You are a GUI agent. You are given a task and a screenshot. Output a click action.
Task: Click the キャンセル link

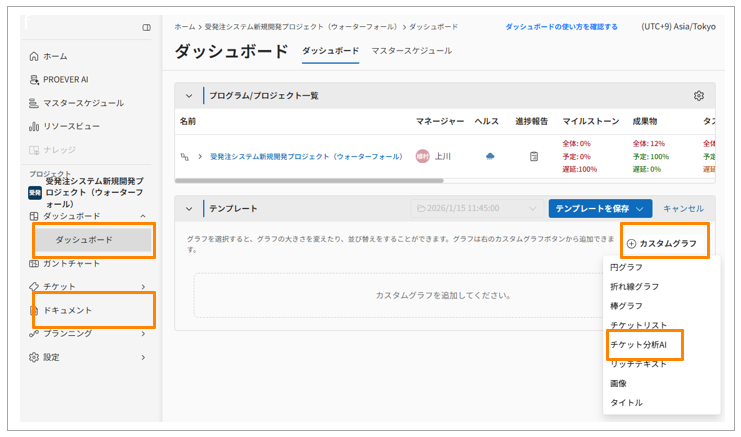(683, 208)
